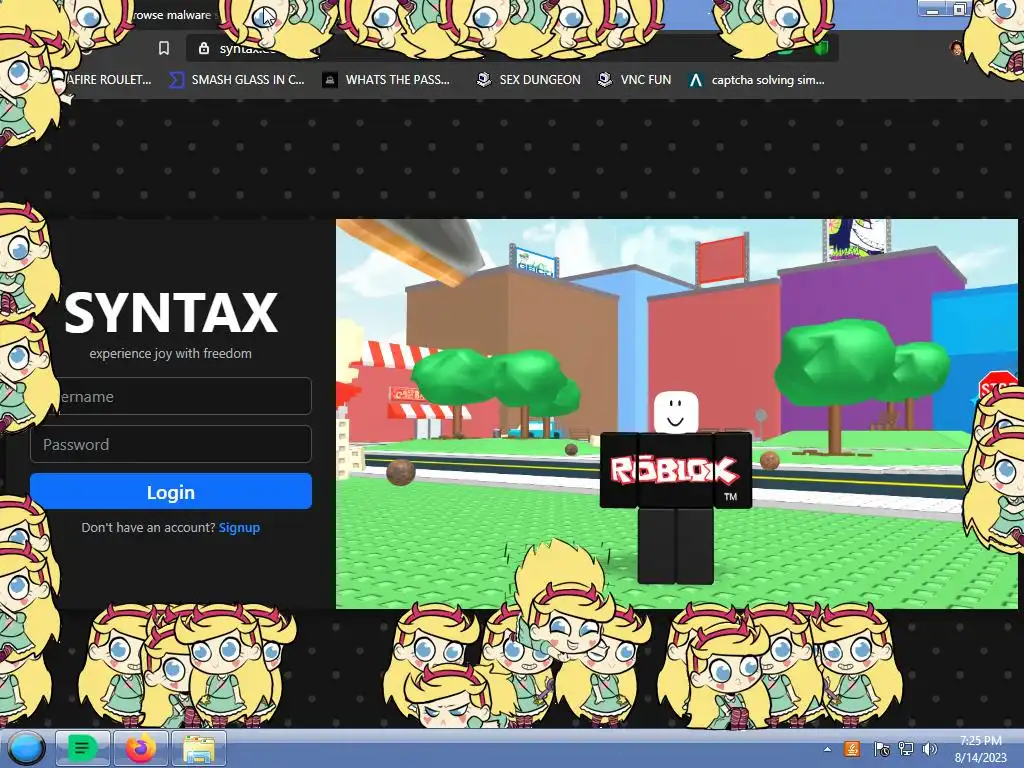The width and height of the screenshot is (1024, 768).
Task: Click the Roblox character preview image
Action: tap(676, 413)
